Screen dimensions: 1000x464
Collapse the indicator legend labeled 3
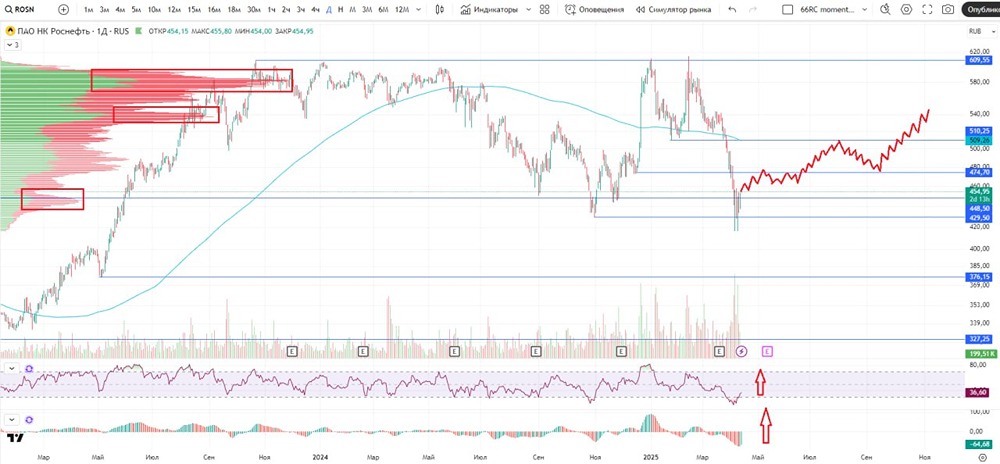tap(13, 45)
